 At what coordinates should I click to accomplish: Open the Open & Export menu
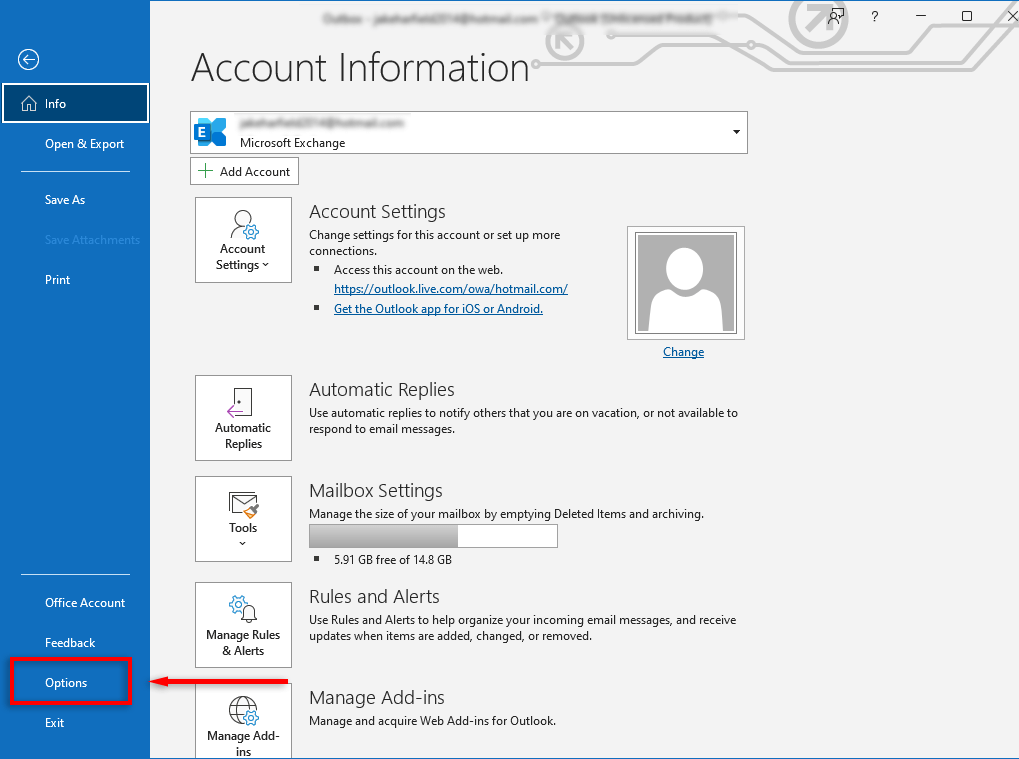[84, 144]
